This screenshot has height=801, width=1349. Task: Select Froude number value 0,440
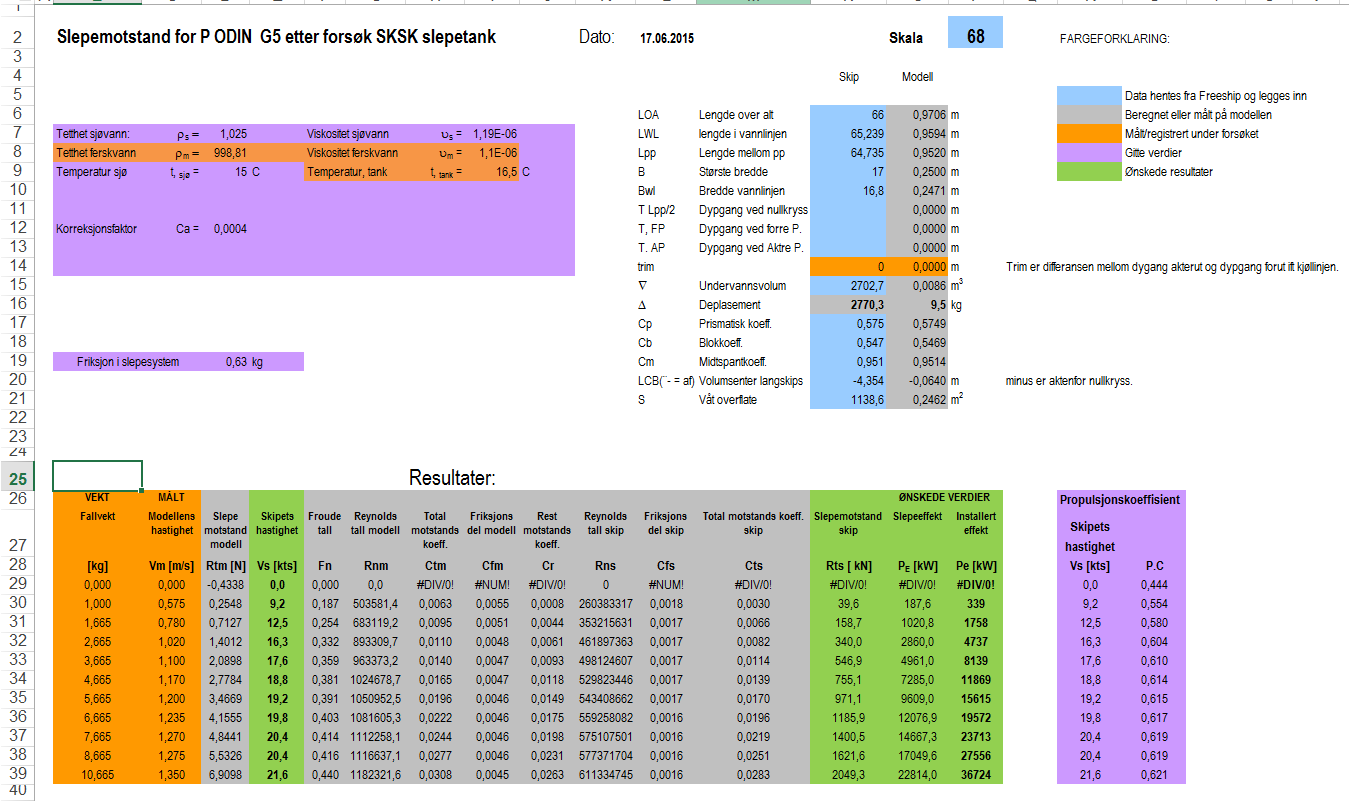click(x=325, y=774)
